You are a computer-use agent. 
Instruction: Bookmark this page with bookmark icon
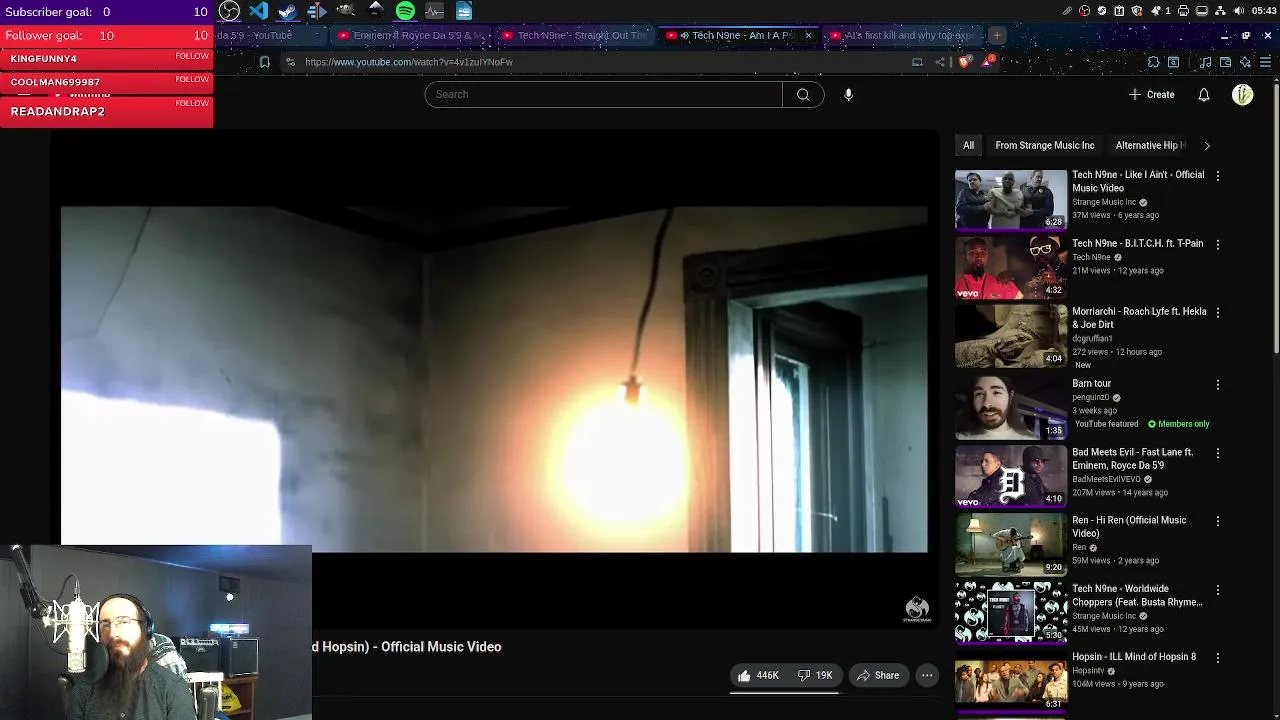264,62
